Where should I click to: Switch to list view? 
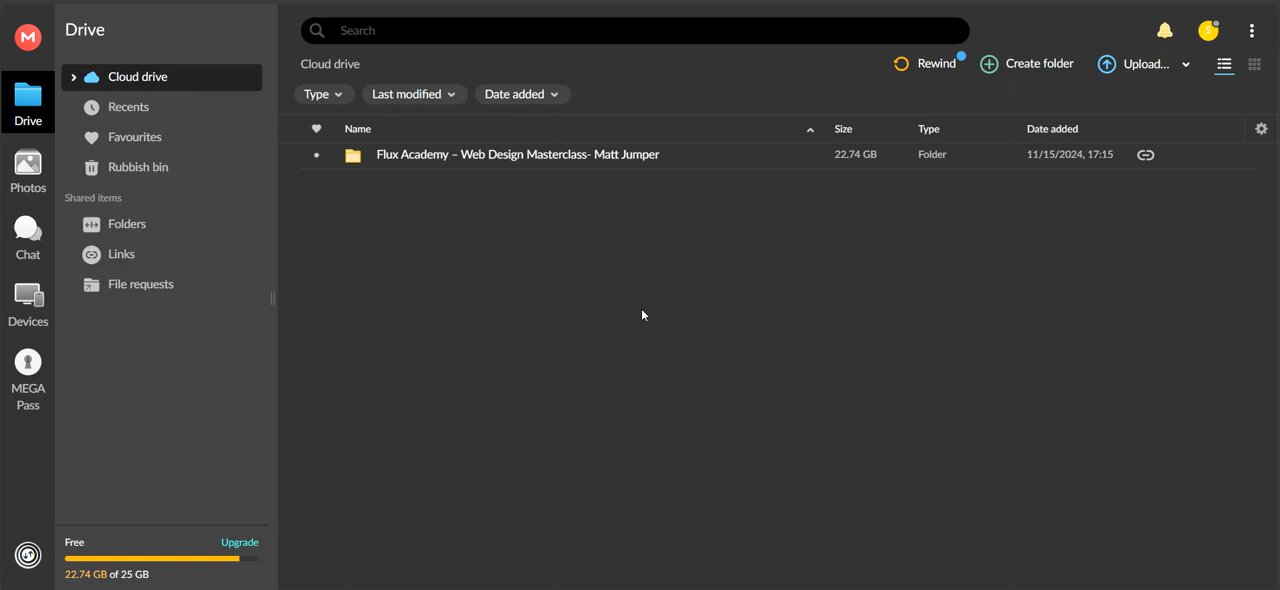click(1224, 64)
